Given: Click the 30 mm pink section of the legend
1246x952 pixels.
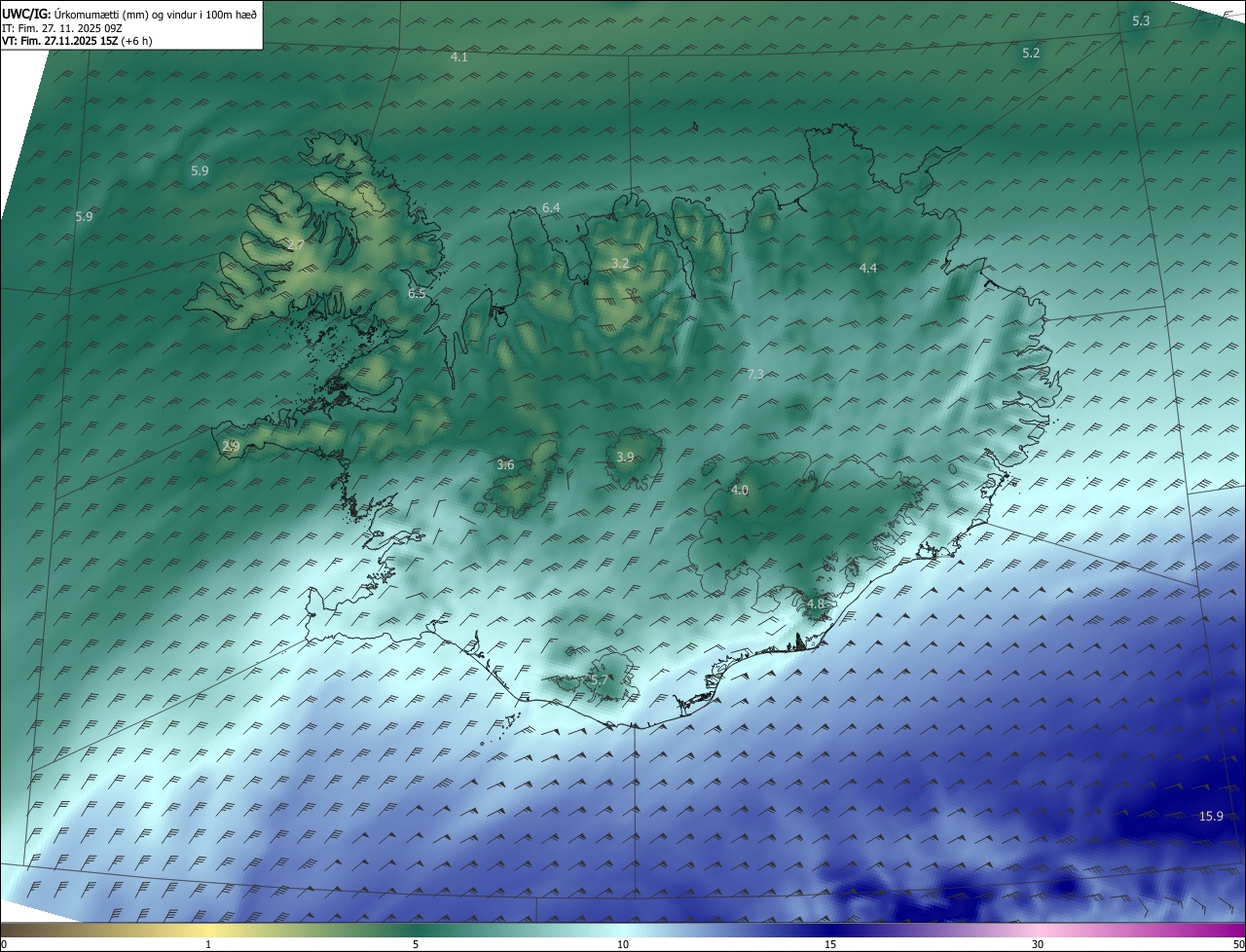Looking at the screenshot, I should point(1038,930).
